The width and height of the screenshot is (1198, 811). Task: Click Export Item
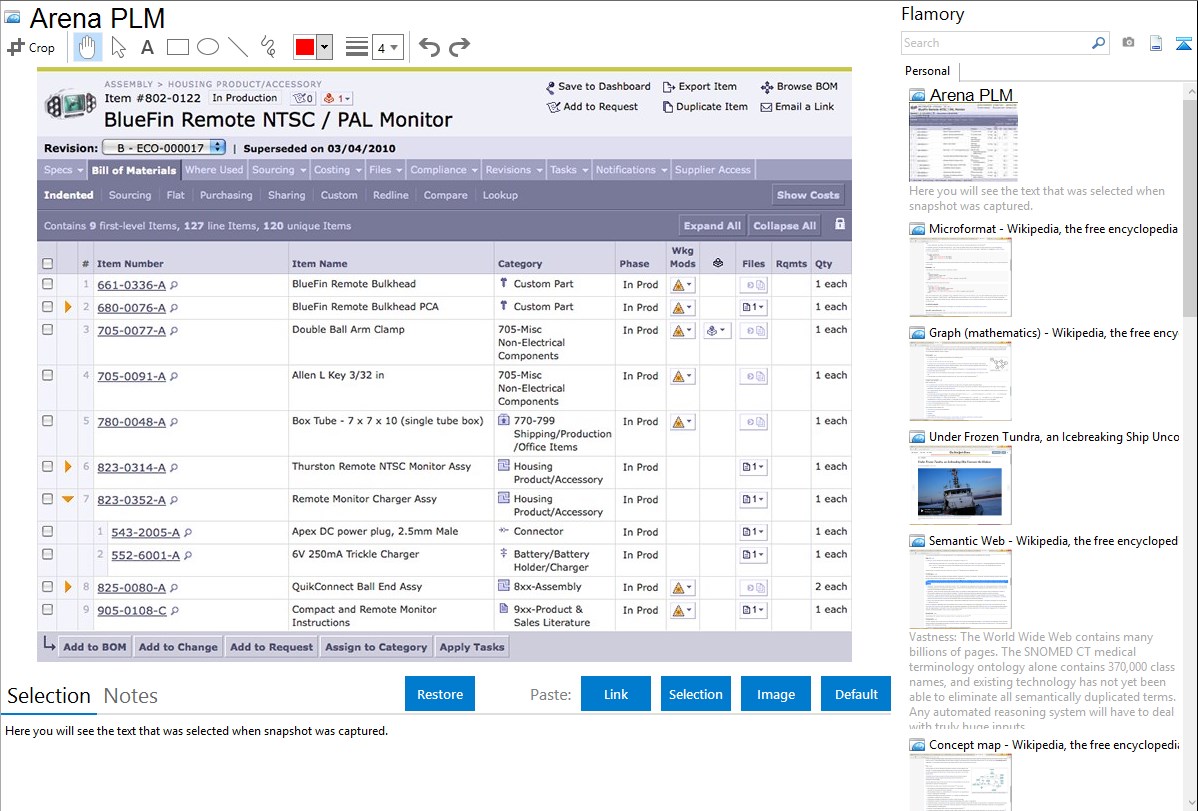click(x=700, y=86)
